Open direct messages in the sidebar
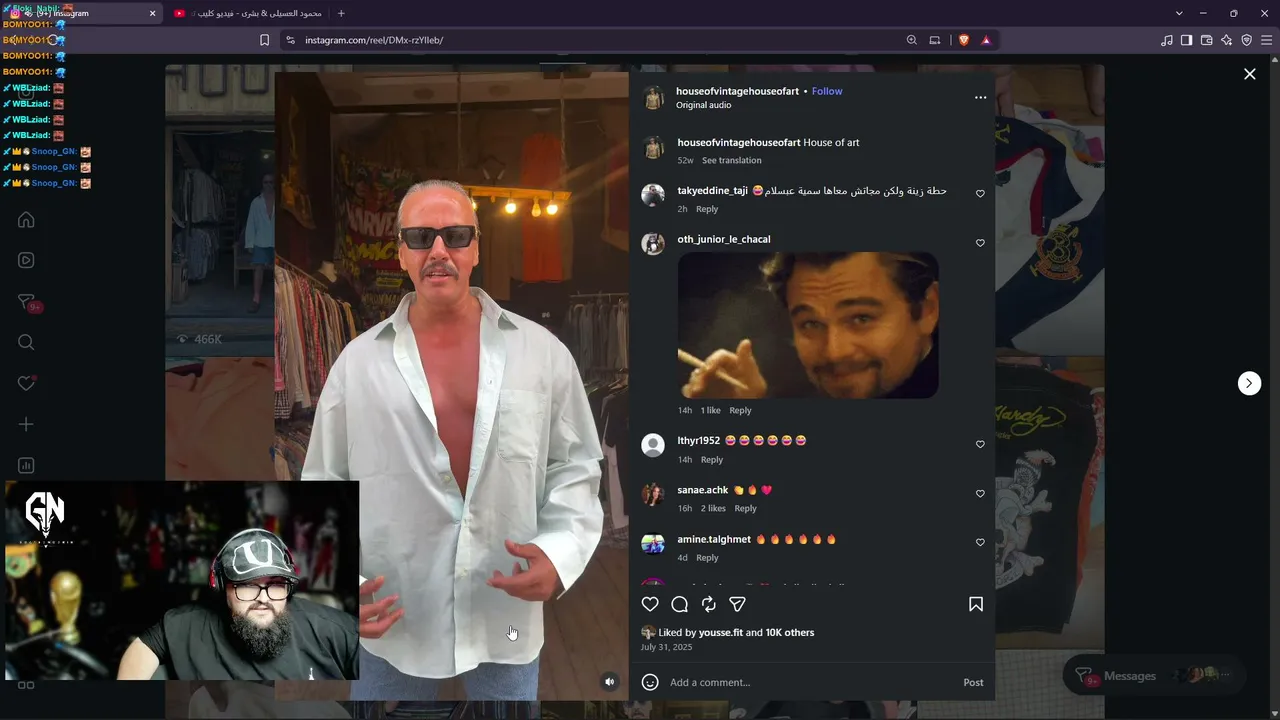Viewport: 1280px width, 720px height. pos(27,303)
